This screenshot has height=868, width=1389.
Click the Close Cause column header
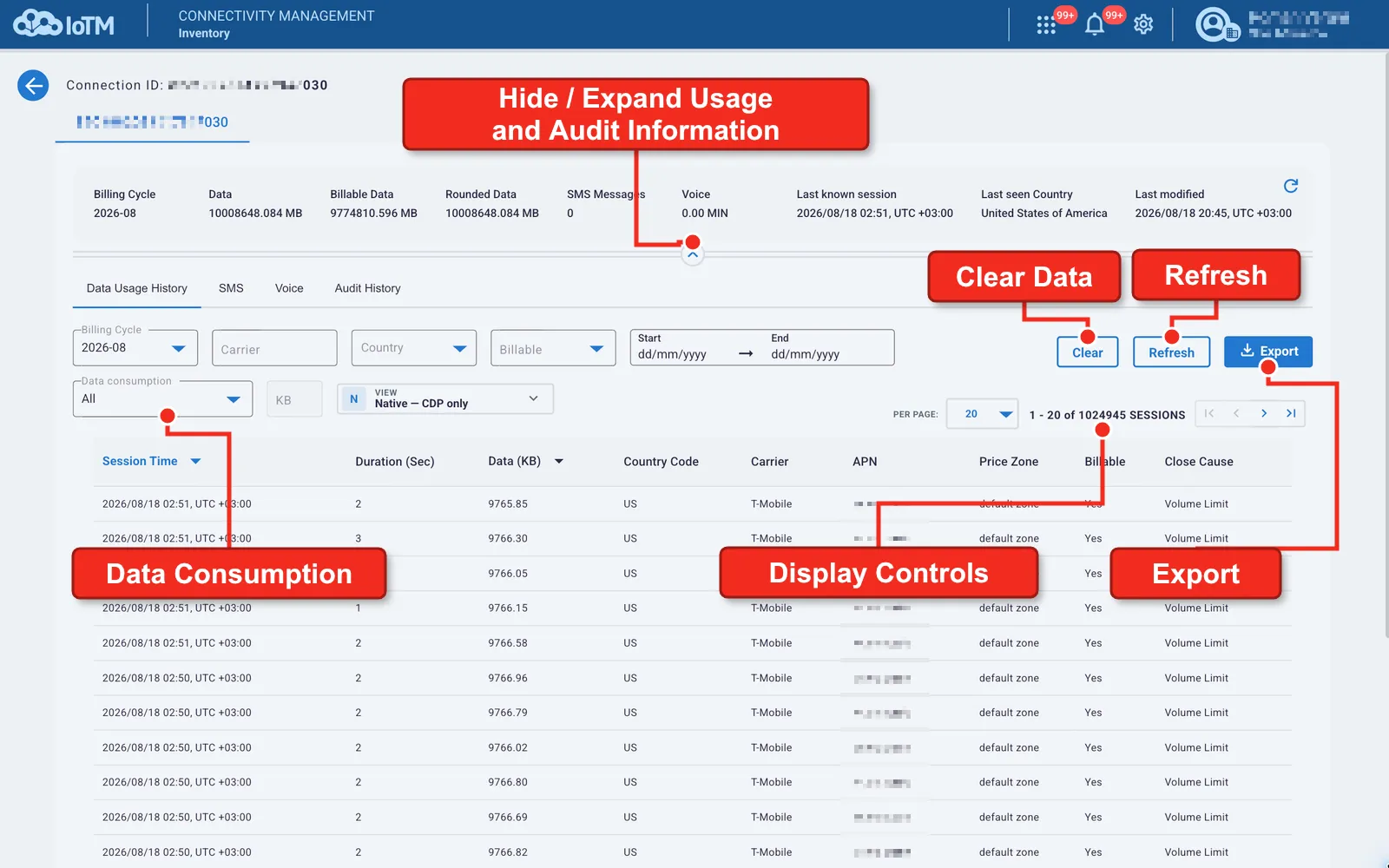[1199, 462]
